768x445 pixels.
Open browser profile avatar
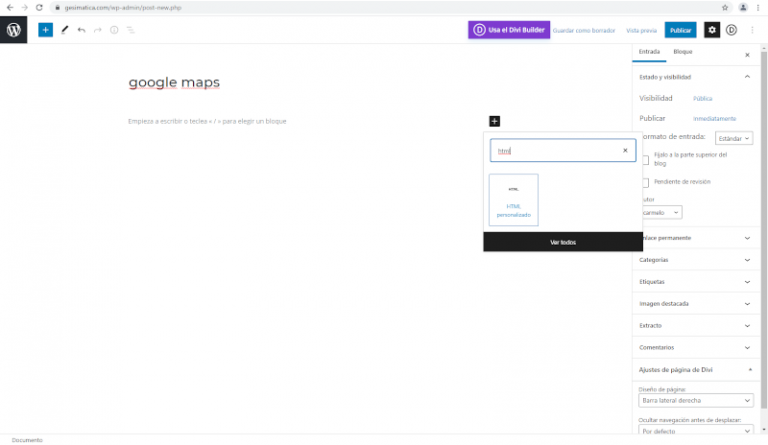pyautogui.click(x=743, y=7)
